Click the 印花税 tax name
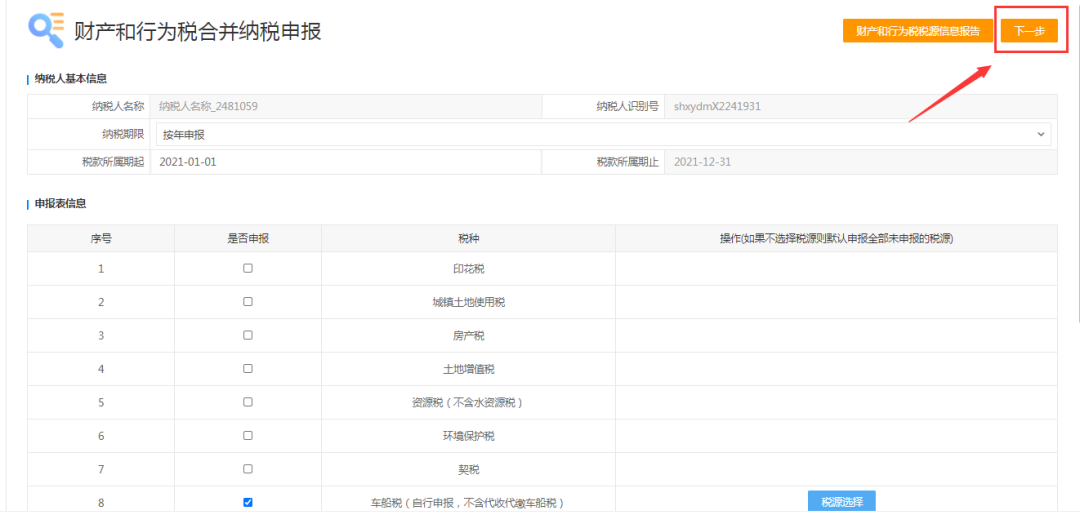Screen dimensions: 1080x515 pyautogui.click(x=468, y=269)
